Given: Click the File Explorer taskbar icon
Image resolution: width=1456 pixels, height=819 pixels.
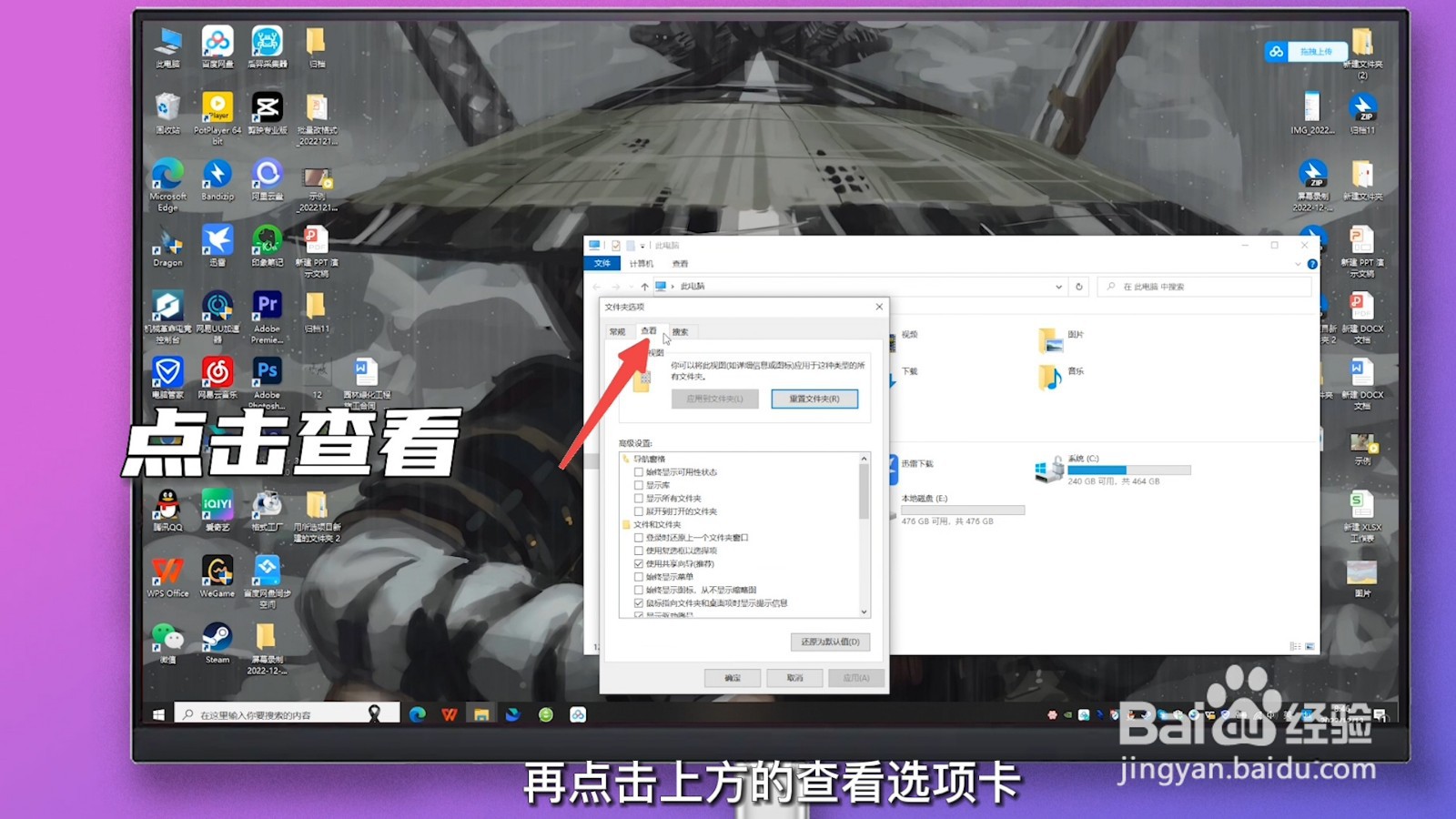Looking at the screenshot, I should 481,715.
